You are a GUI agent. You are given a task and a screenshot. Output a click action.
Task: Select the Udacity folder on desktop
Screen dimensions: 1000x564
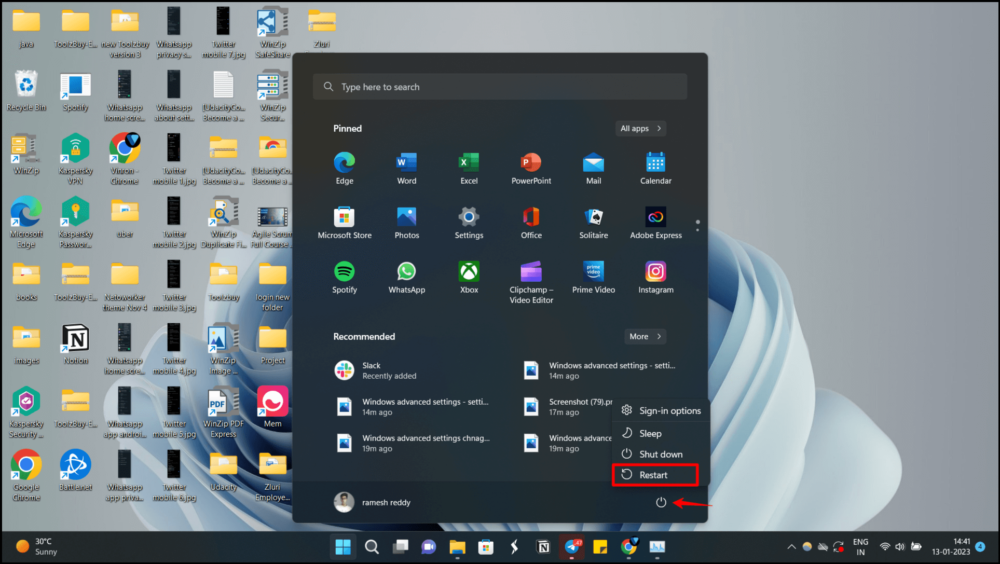pyautogui.click(x=223, y=471)
